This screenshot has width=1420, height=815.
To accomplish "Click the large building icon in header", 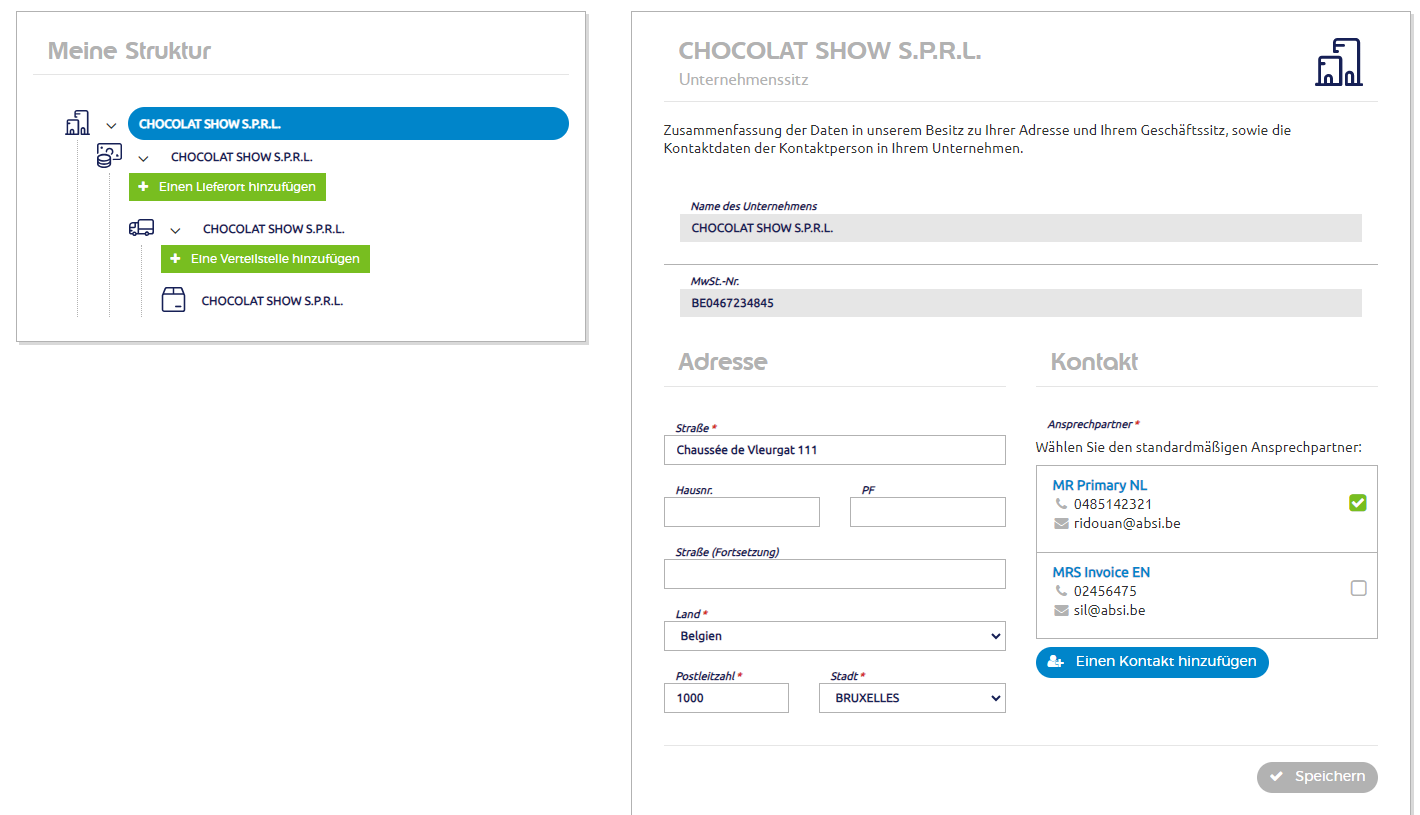I will point(1338,62).
